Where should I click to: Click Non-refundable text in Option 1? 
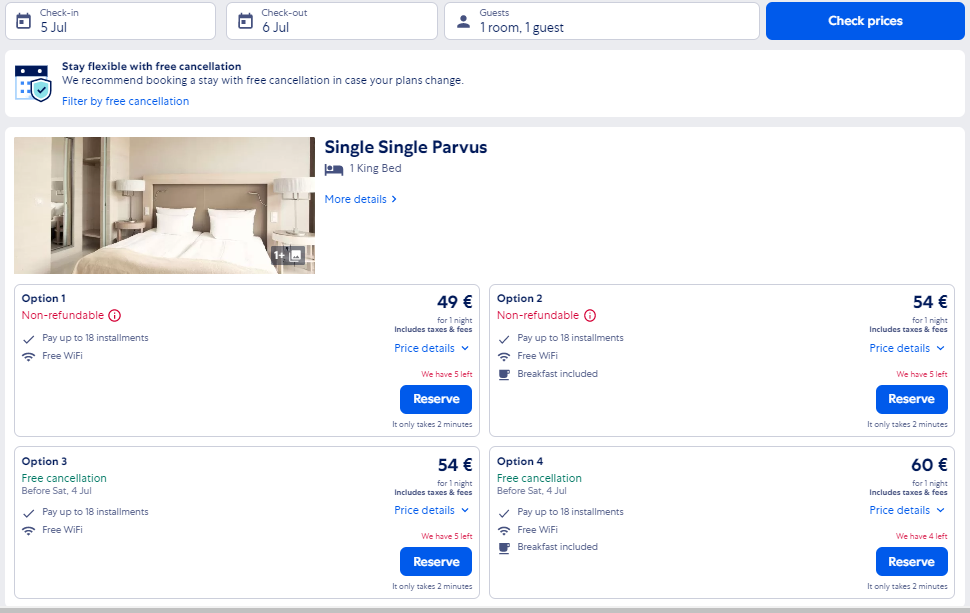coord(62,315)
